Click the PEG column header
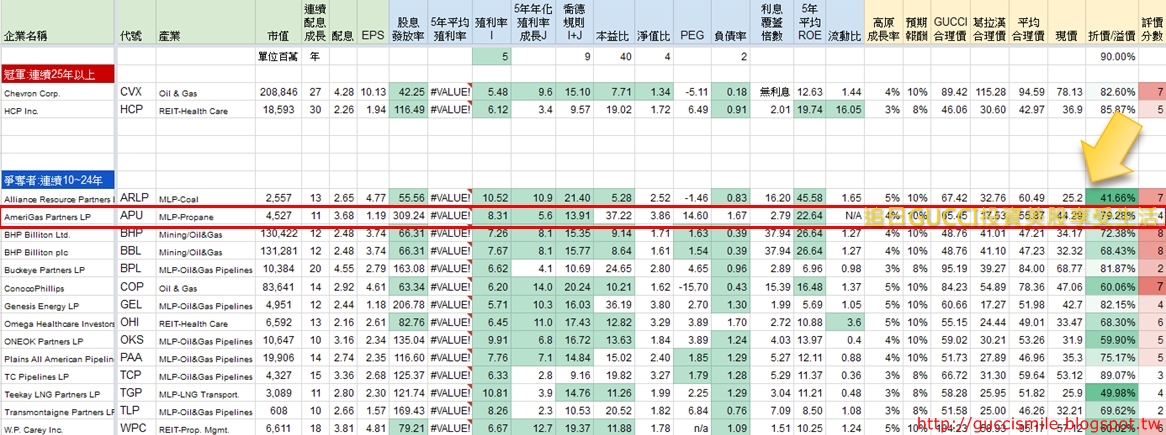1166x435 pixels. coord(692,22)
